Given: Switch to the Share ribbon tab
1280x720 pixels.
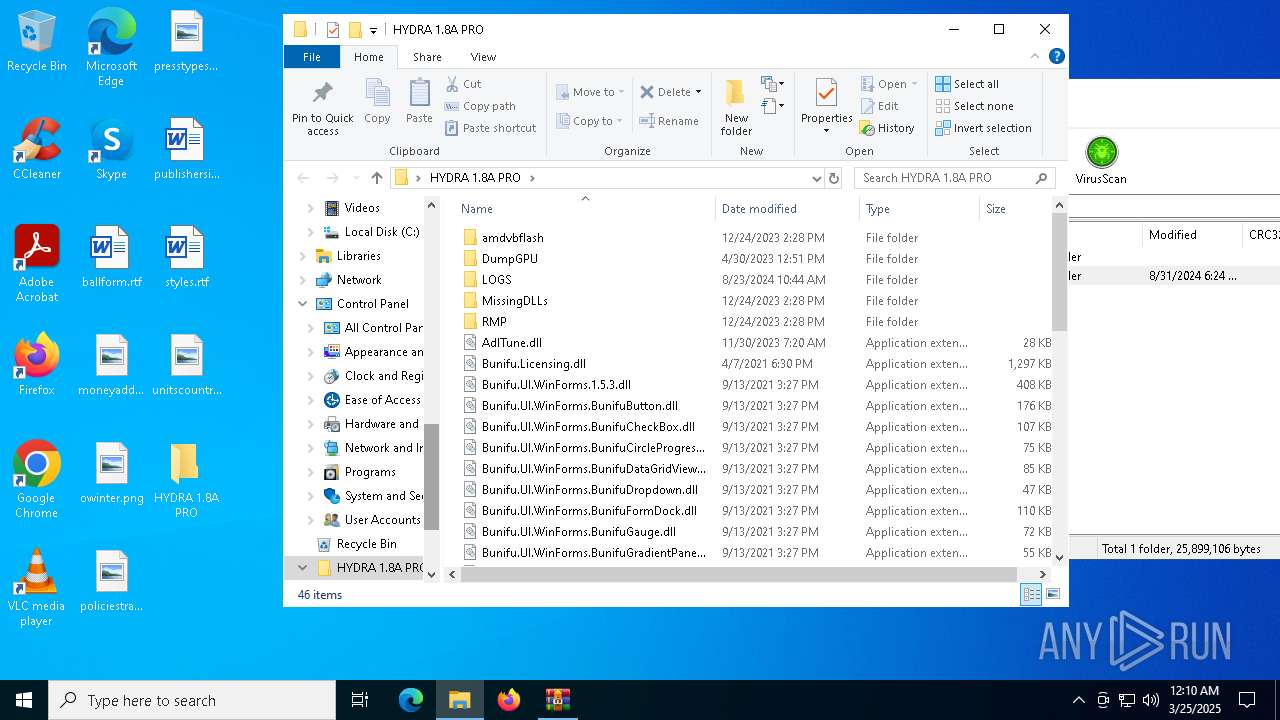Looking at the screenshot, I should coord(427,57).
